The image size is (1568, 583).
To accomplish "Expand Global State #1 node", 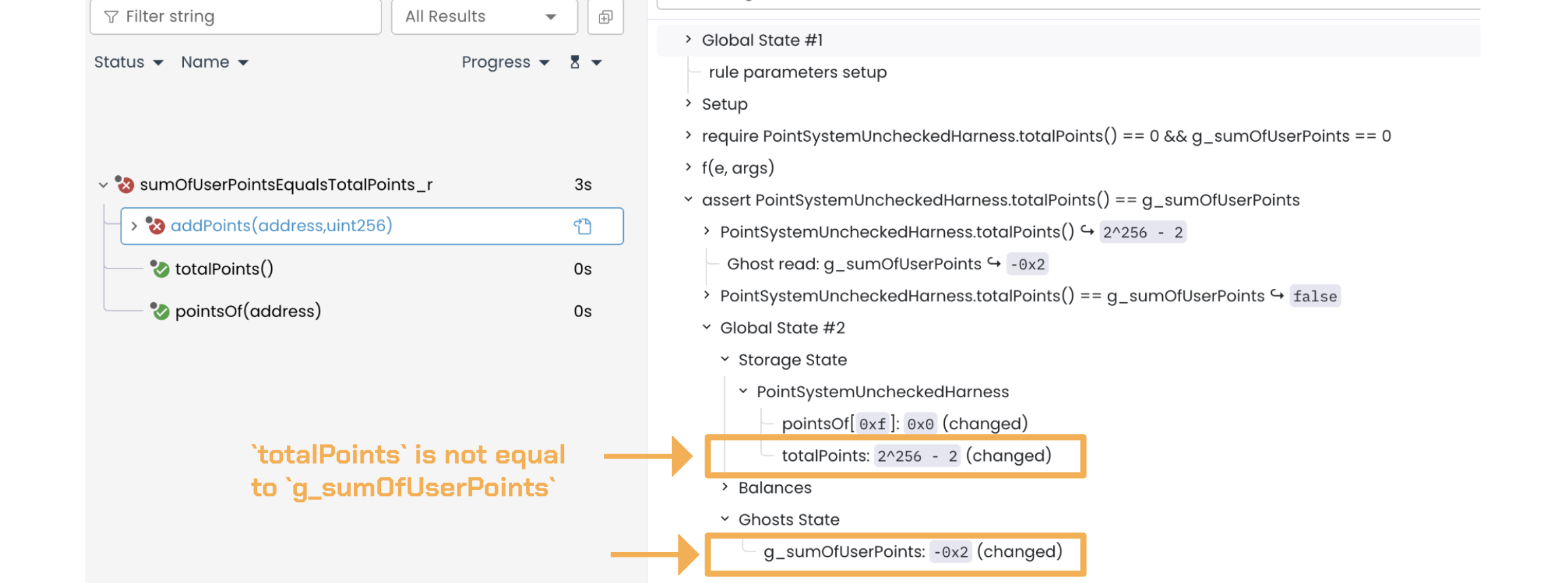I will [x=687, y=39].
